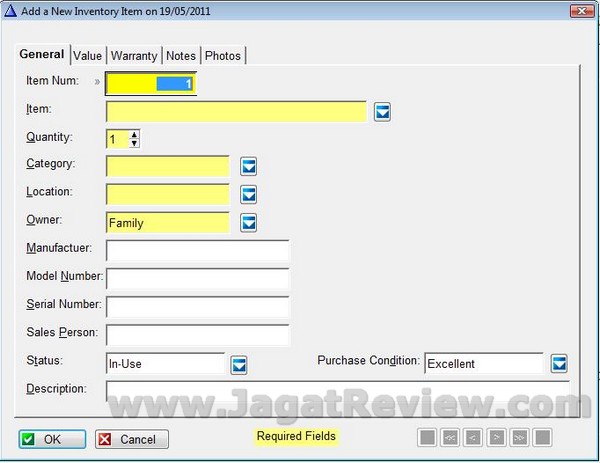Click the Status field showing In-Use
Screen dimensions: 600x463
[x=166, y=364]
